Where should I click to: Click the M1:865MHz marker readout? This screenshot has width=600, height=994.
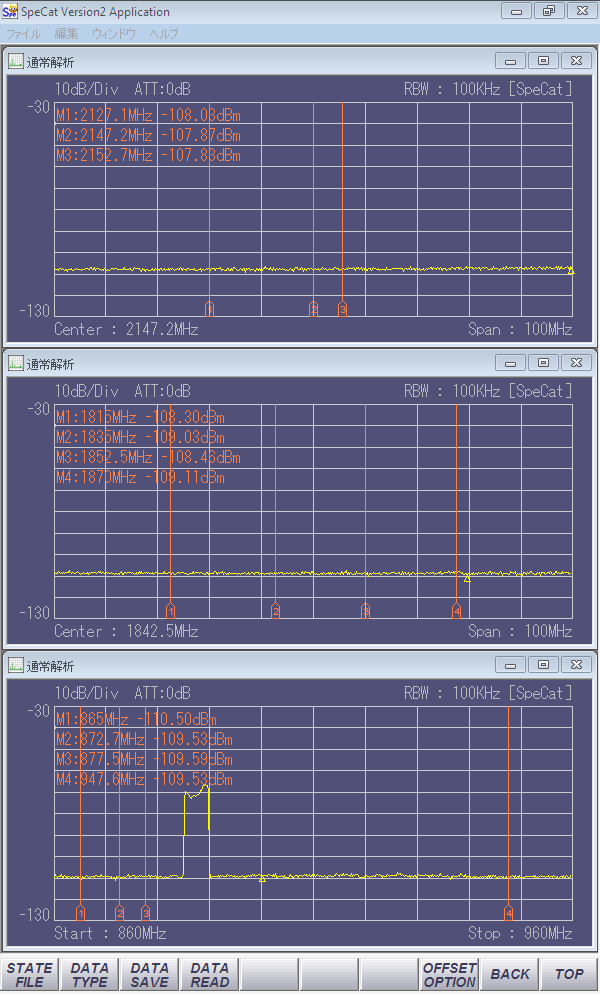coord(136,720)
